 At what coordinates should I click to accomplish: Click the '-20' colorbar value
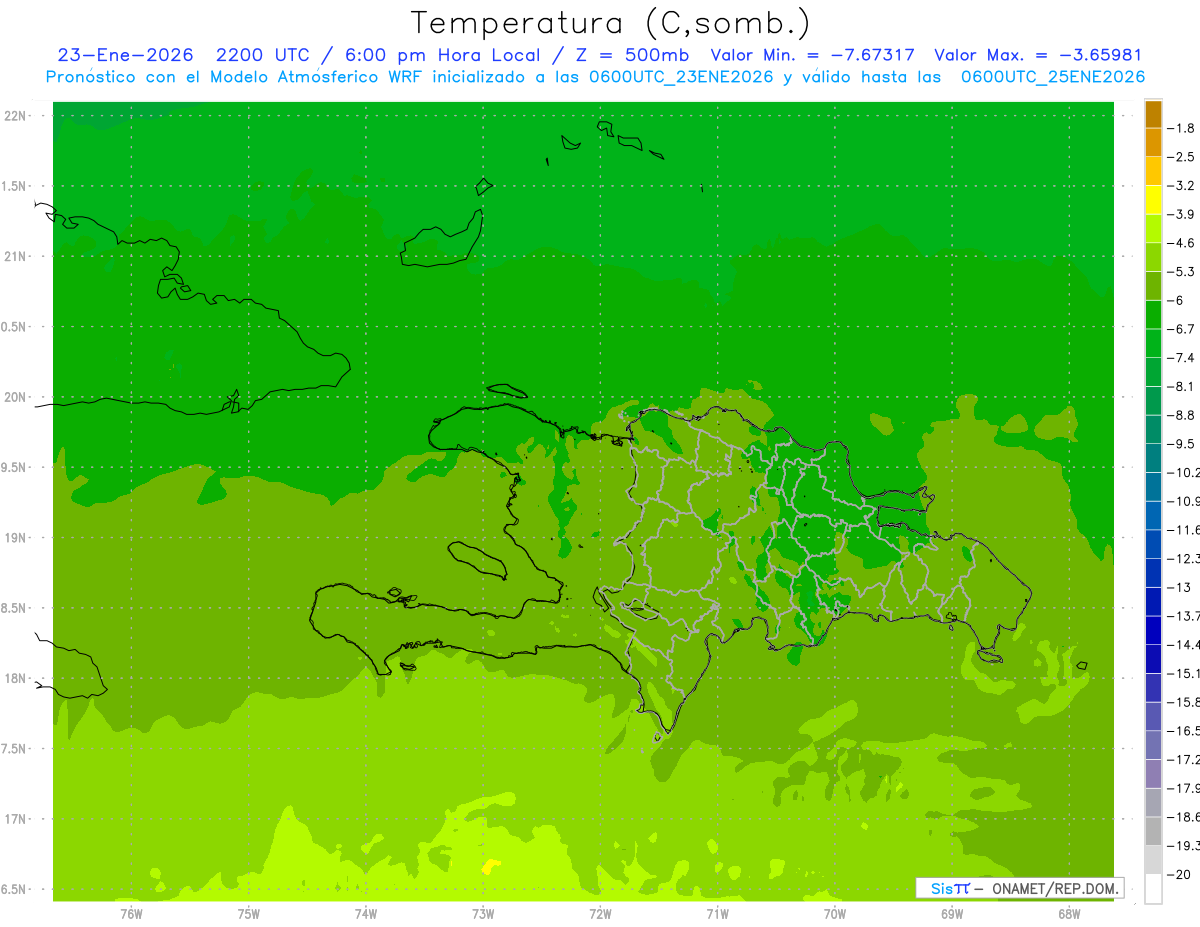(1178, 875)
